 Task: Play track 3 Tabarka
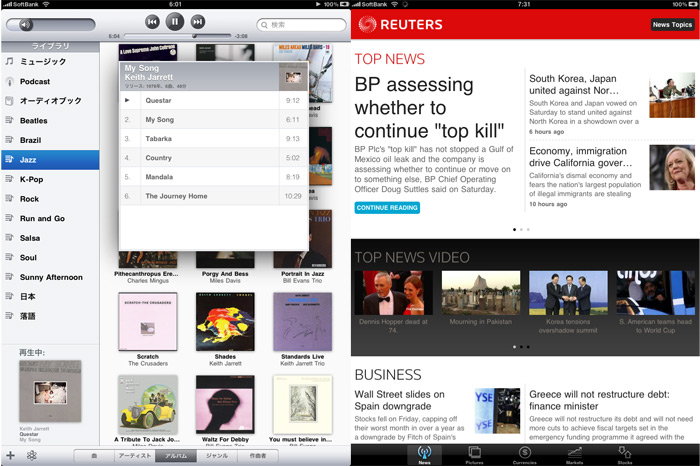point(214,139)
